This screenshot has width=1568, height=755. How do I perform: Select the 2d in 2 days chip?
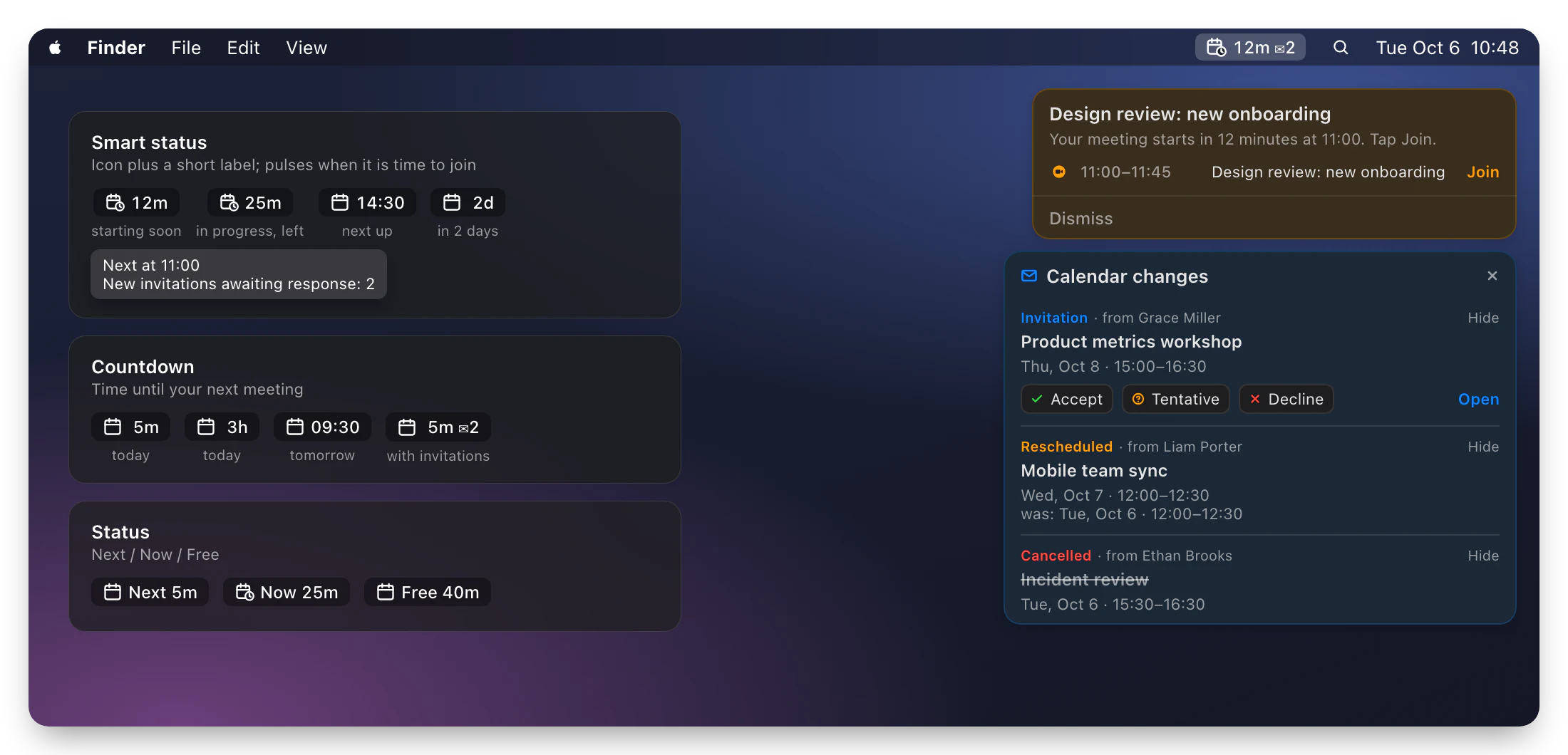[468, 203]
